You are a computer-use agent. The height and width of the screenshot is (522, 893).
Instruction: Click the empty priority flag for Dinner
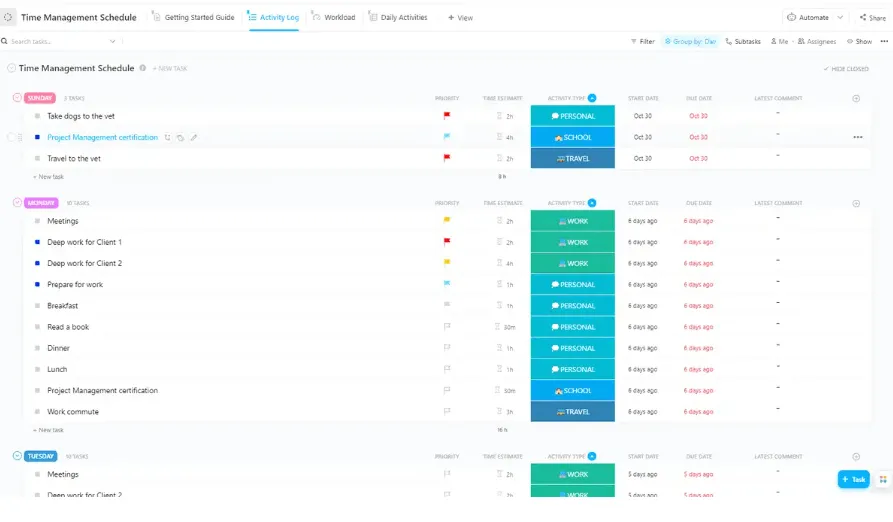tap(447, 347)
